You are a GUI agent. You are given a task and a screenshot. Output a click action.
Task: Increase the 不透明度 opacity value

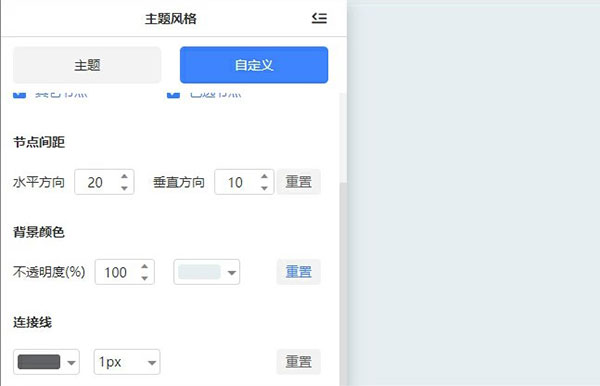point(144,267)
